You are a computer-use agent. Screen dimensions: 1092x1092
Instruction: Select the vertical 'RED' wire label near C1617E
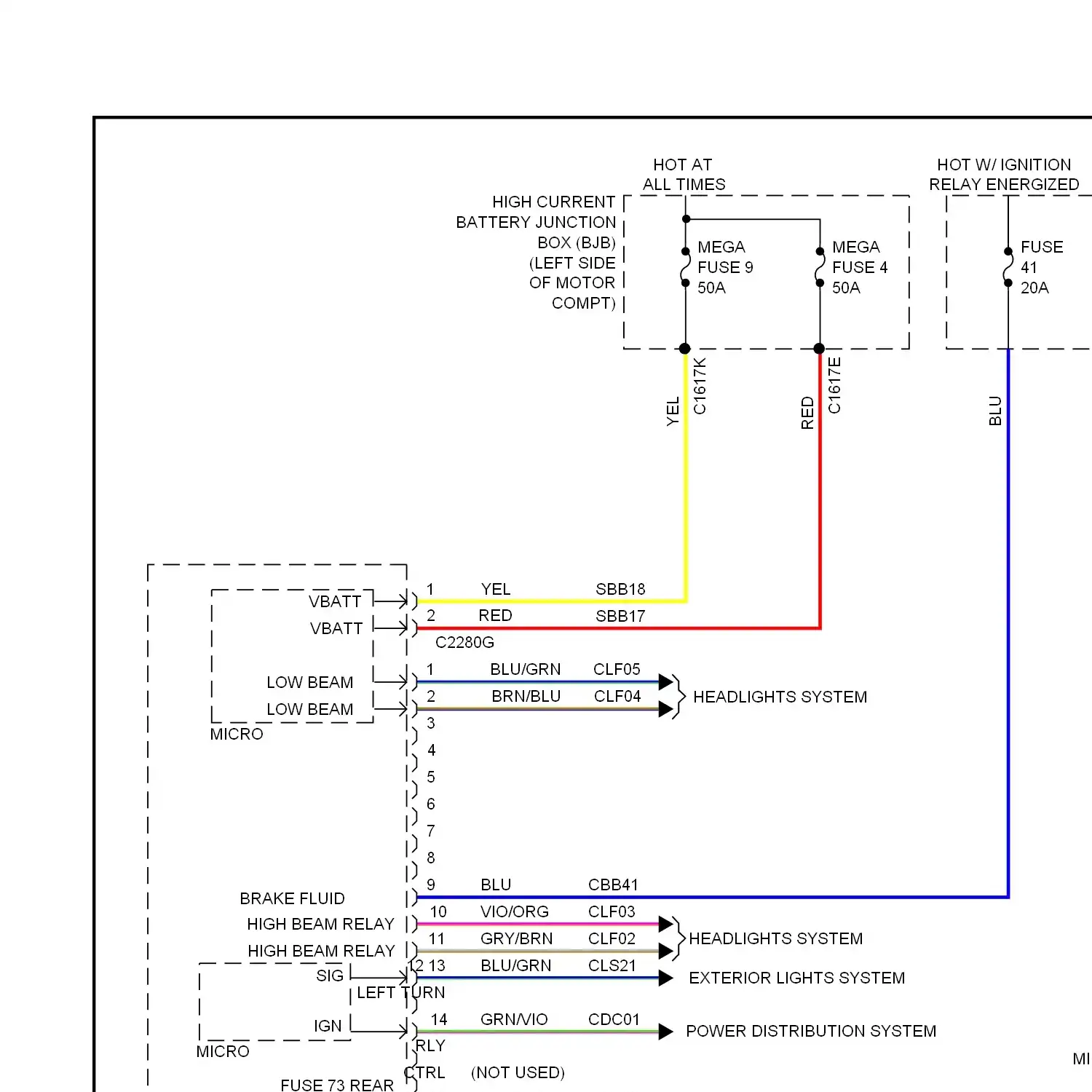point(807,413)
